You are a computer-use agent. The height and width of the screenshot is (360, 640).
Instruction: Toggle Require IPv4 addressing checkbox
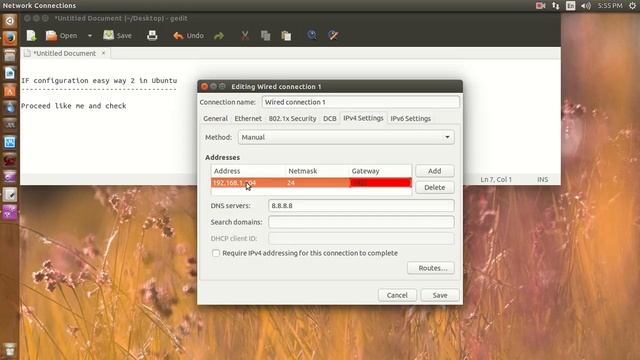point(216,253)
